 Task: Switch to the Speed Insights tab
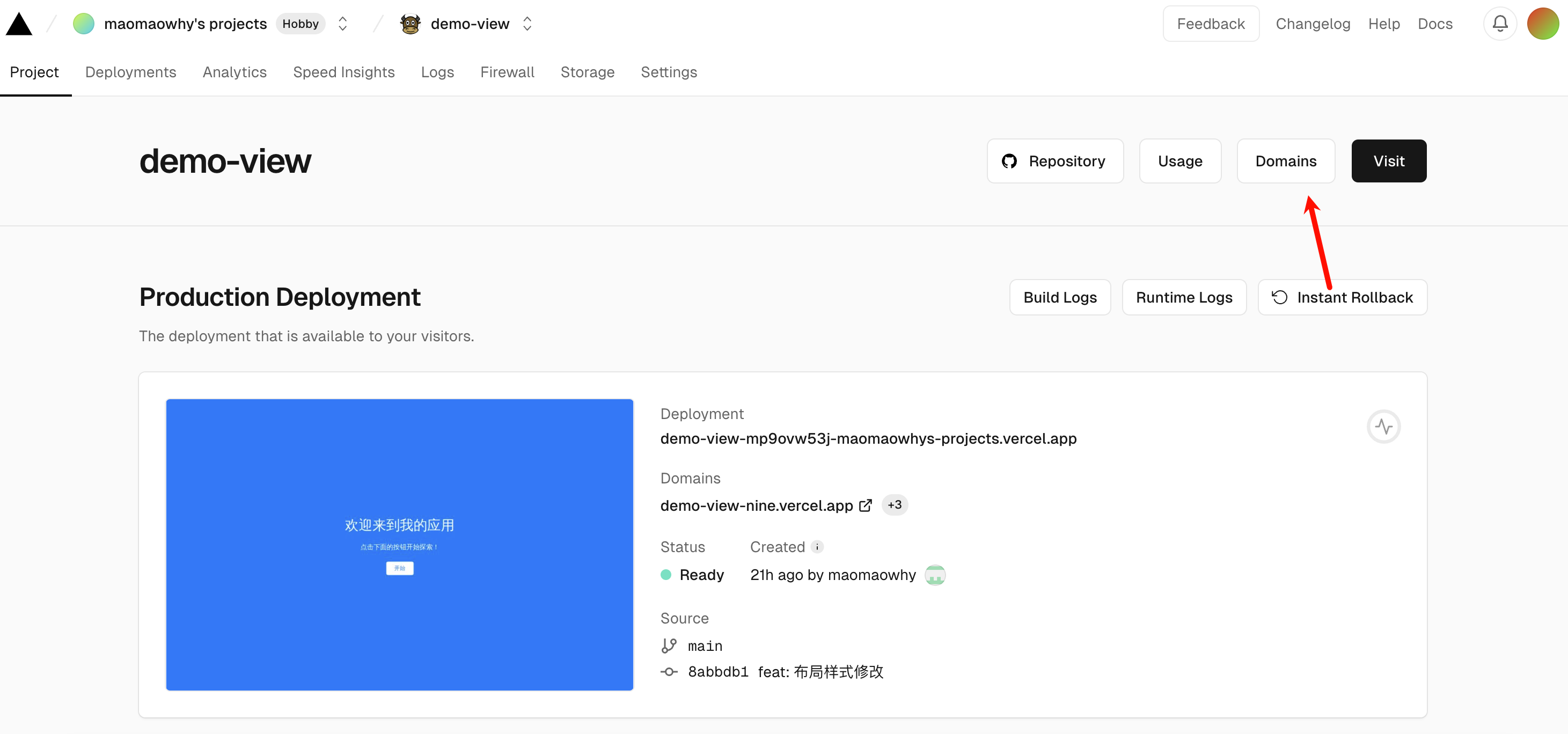point(344,72)
